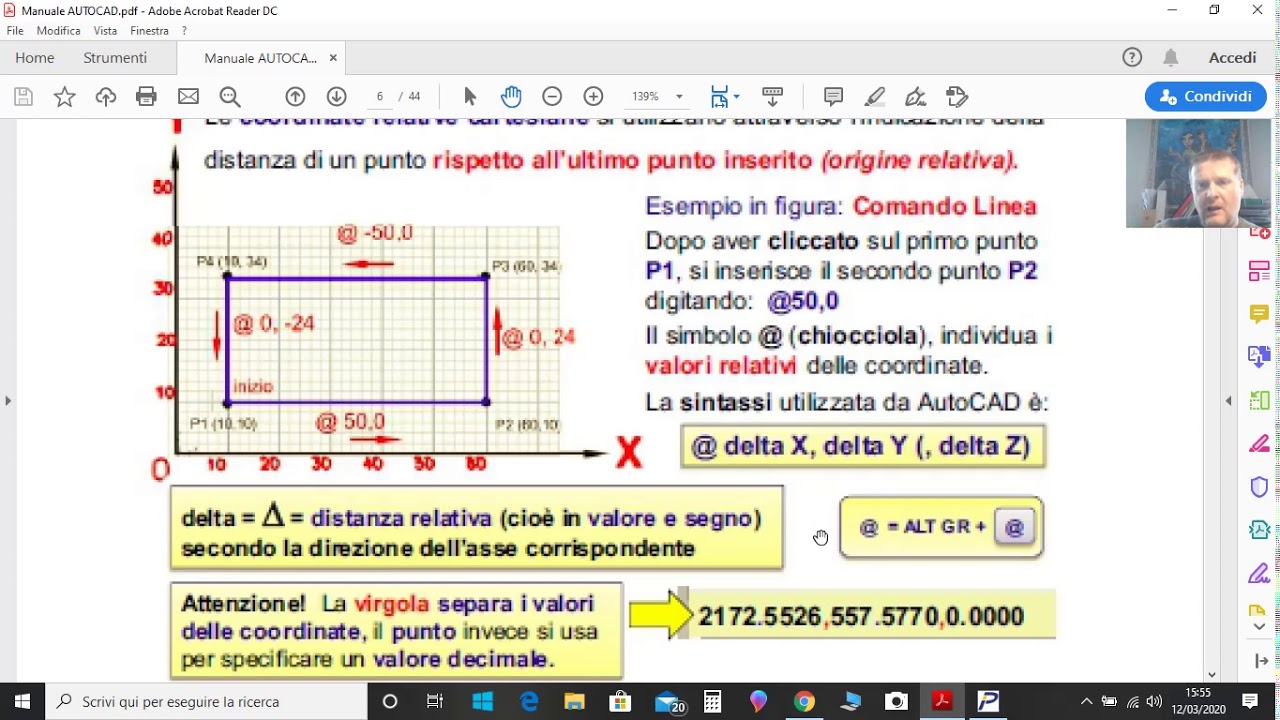This screenshot has width=1280, height=720.
Task: Open the find text magnifier
Action: click(x=230, y=97)
